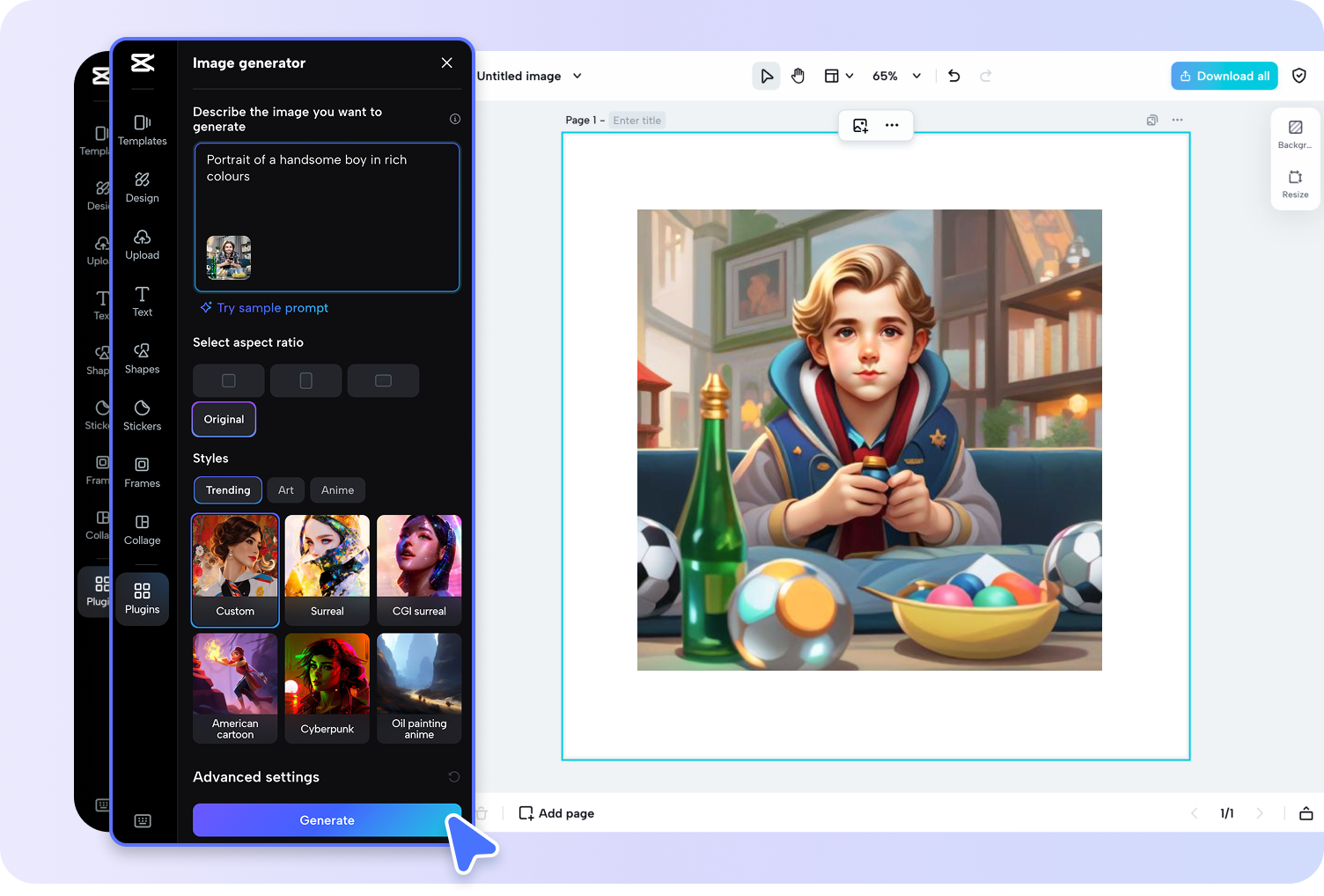Open the Upload sidebar panel
1324x896 pixels.
pos(142,244)
